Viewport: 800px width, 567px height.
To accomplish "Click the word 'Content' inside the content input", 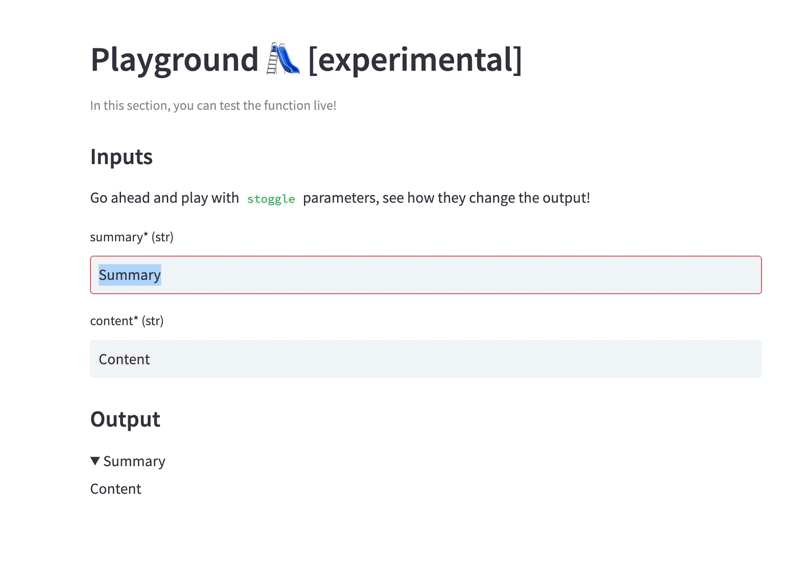I will [x=124, y=359].
